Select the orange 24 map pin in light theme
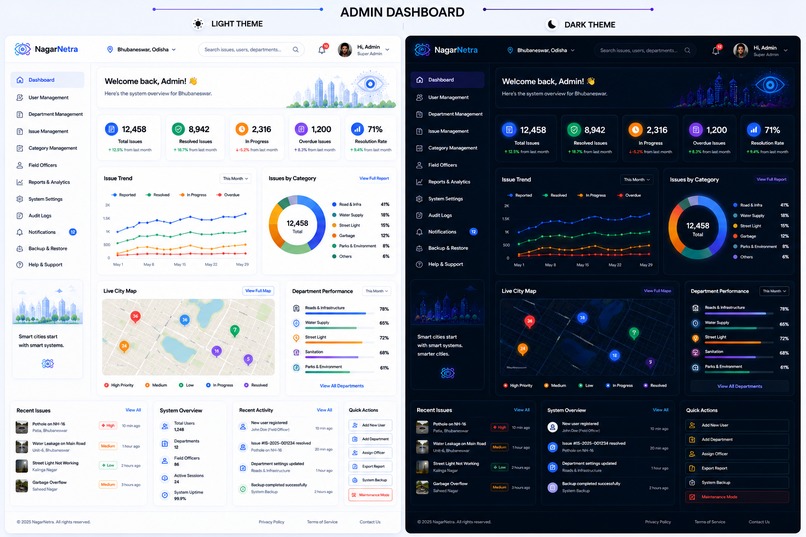This screenshot has height=537, width=806. [124, 347]
